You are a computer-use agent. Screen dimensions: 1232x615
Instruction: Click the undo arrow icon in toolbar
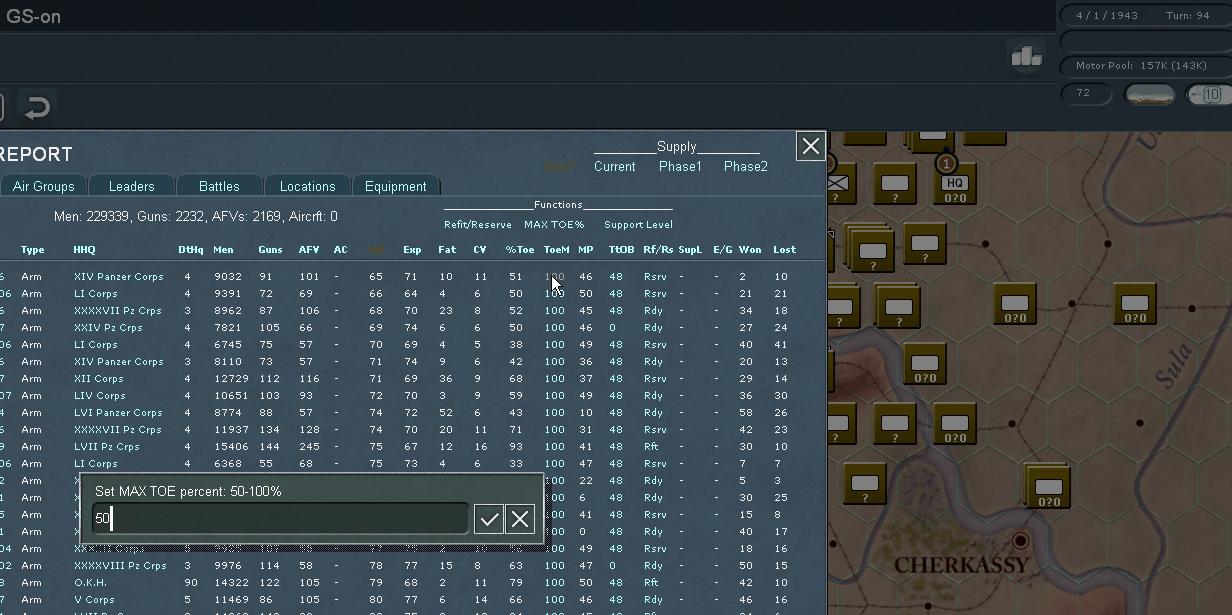pos(37,107)
